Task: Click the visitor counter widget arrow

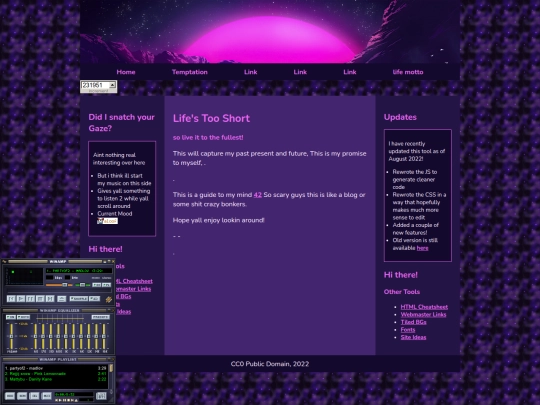Action: click(113, 85)
